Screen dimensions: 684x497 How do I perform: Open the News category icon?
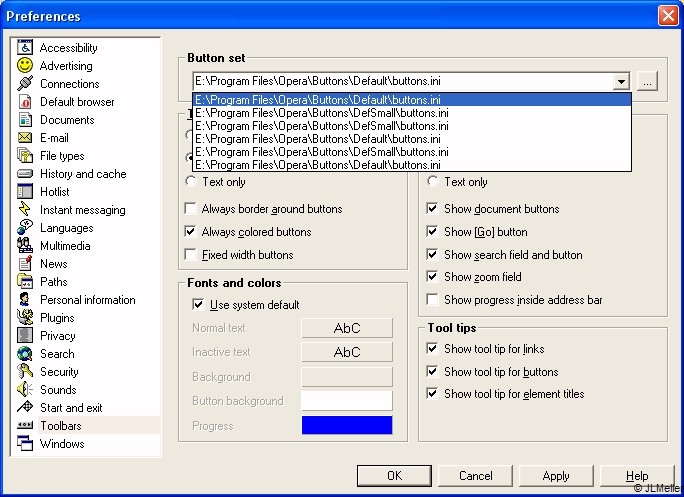click(25, 263)
